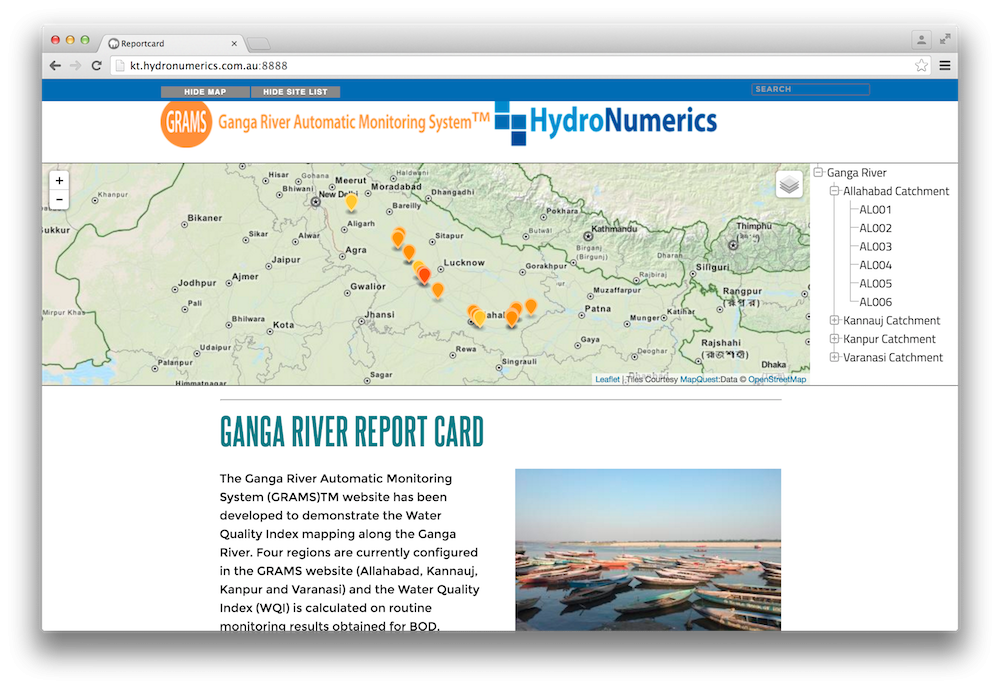
Task: Select site AL004 in the tree
Action: [875, 265]
